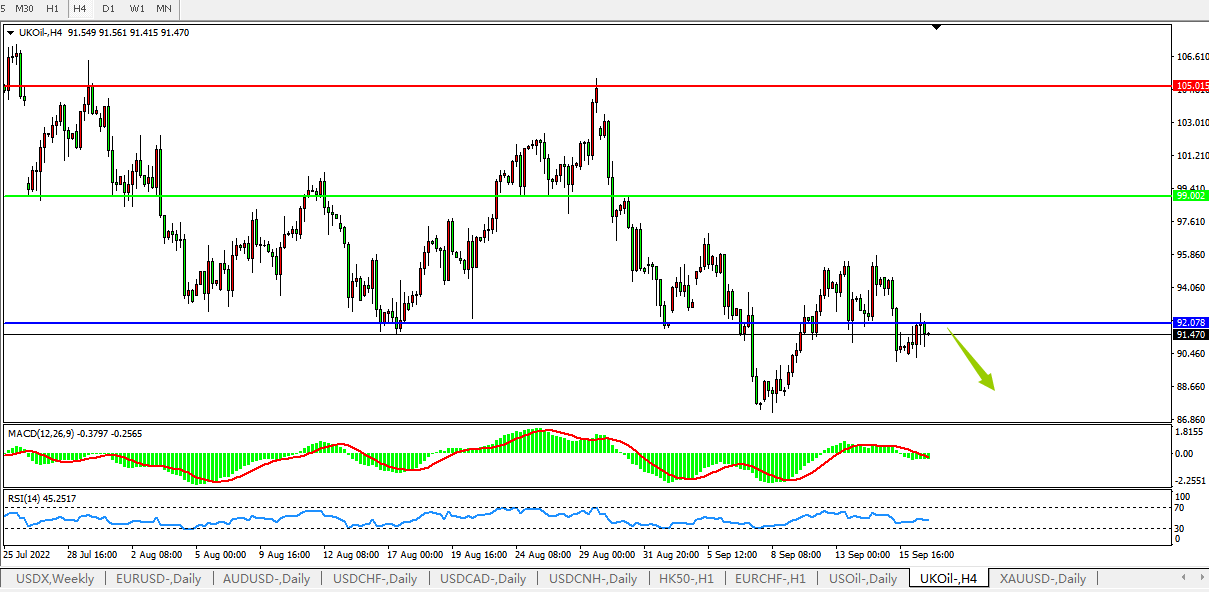Select the red horizontal resistance line

coord(400,86)
